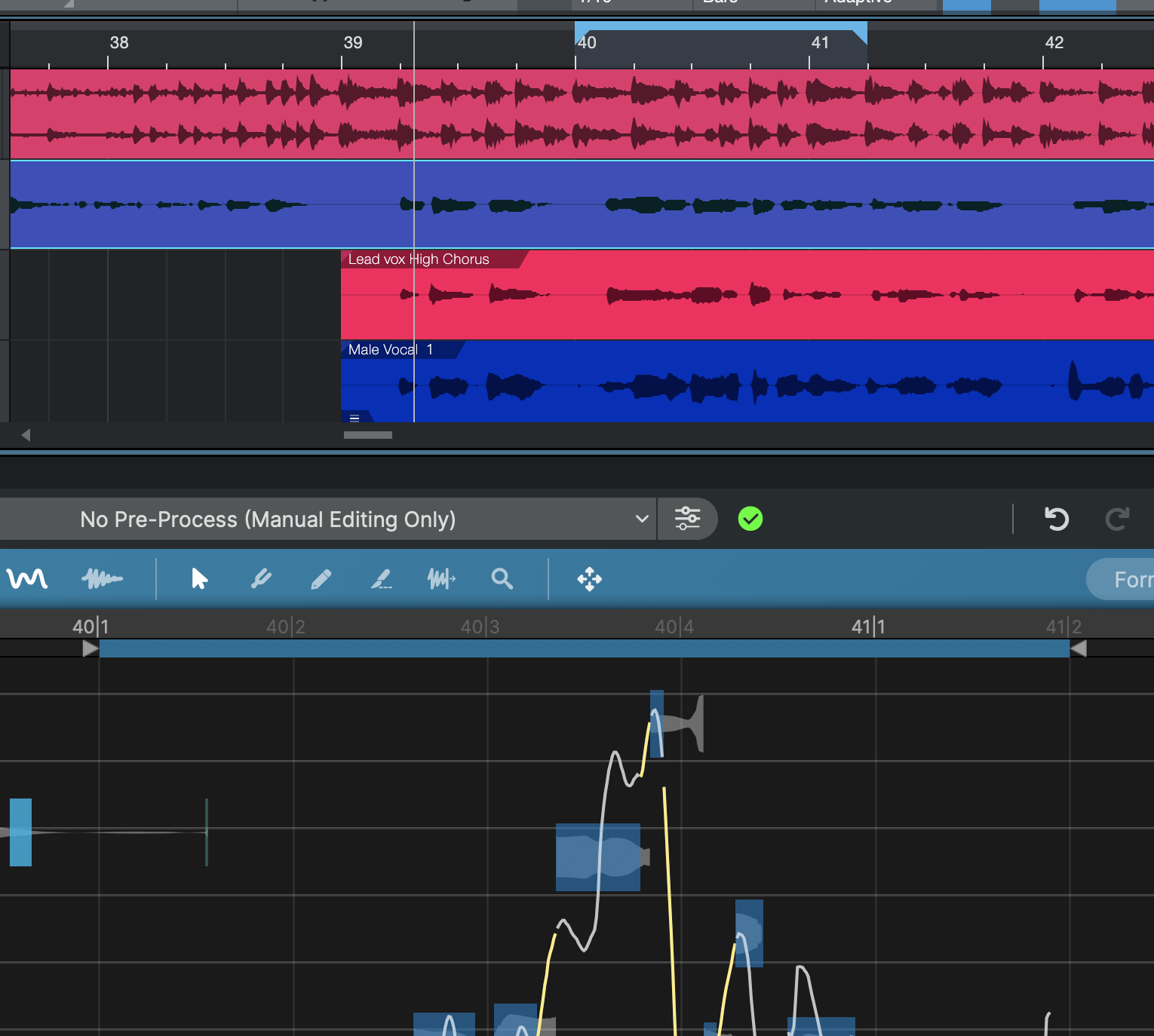
Task: Open the pre-process settings sliders icon
Action: (688, 519)
